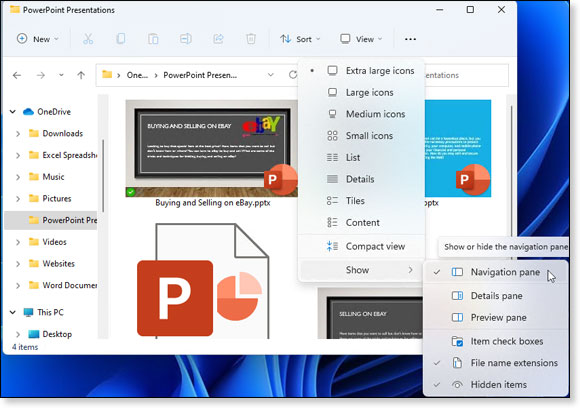Click Buying and Selling on eBay.pptx filename
Screen dimensions: 580x408
coord(213,203)
